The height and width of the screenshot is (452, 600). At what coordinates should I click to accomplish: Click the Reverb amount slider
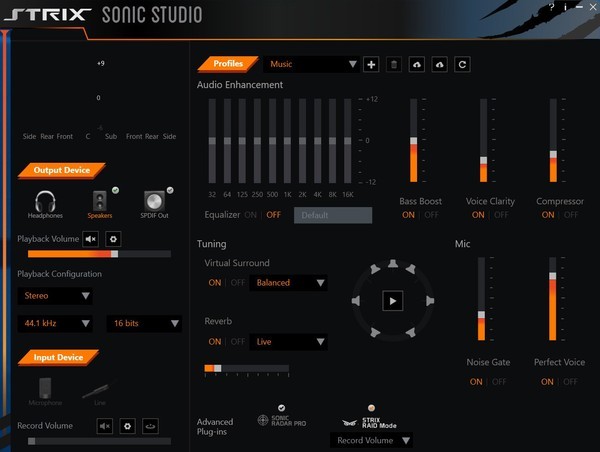[x=247, y=368]
